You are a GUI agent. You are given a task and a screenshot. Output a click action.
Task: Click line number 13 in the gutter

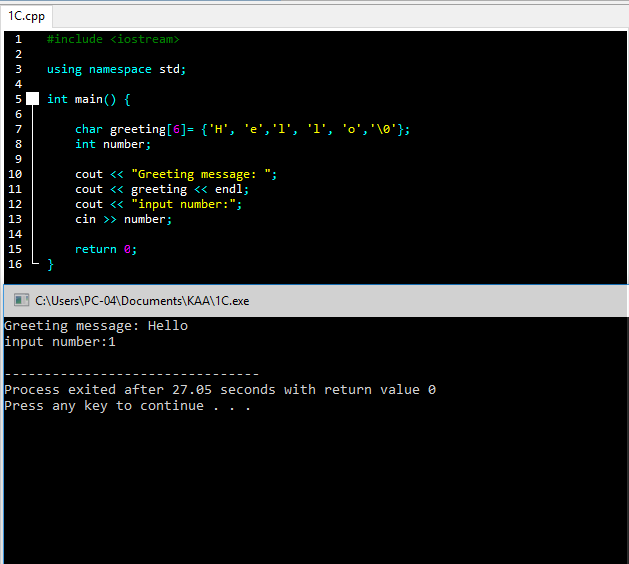(15, 219)
